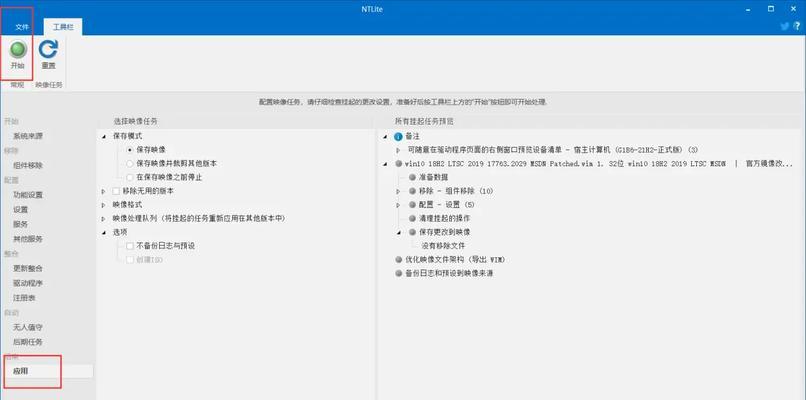This screenshot has height=400, width=806.
Task: Switch to the 工具栏 ribbon tab
Action: [63, 27]
